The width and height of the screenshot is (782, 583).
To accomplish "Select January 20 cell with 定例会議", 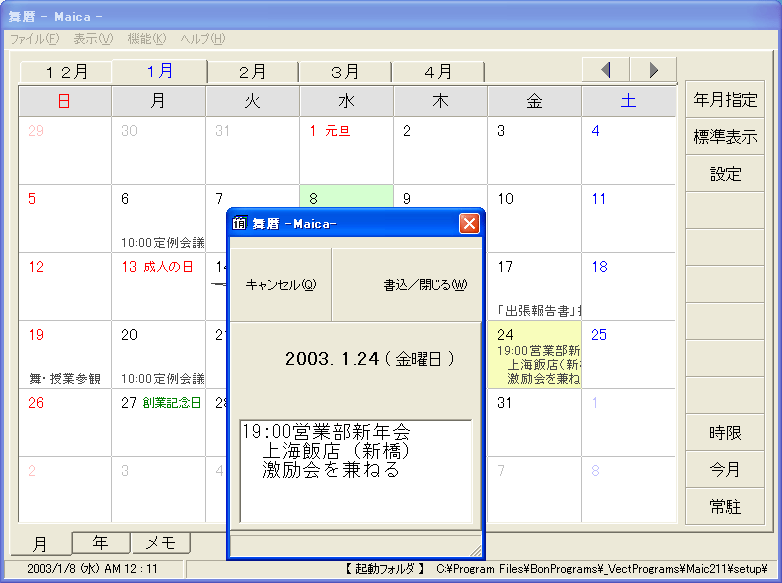I will click(159, 354).
